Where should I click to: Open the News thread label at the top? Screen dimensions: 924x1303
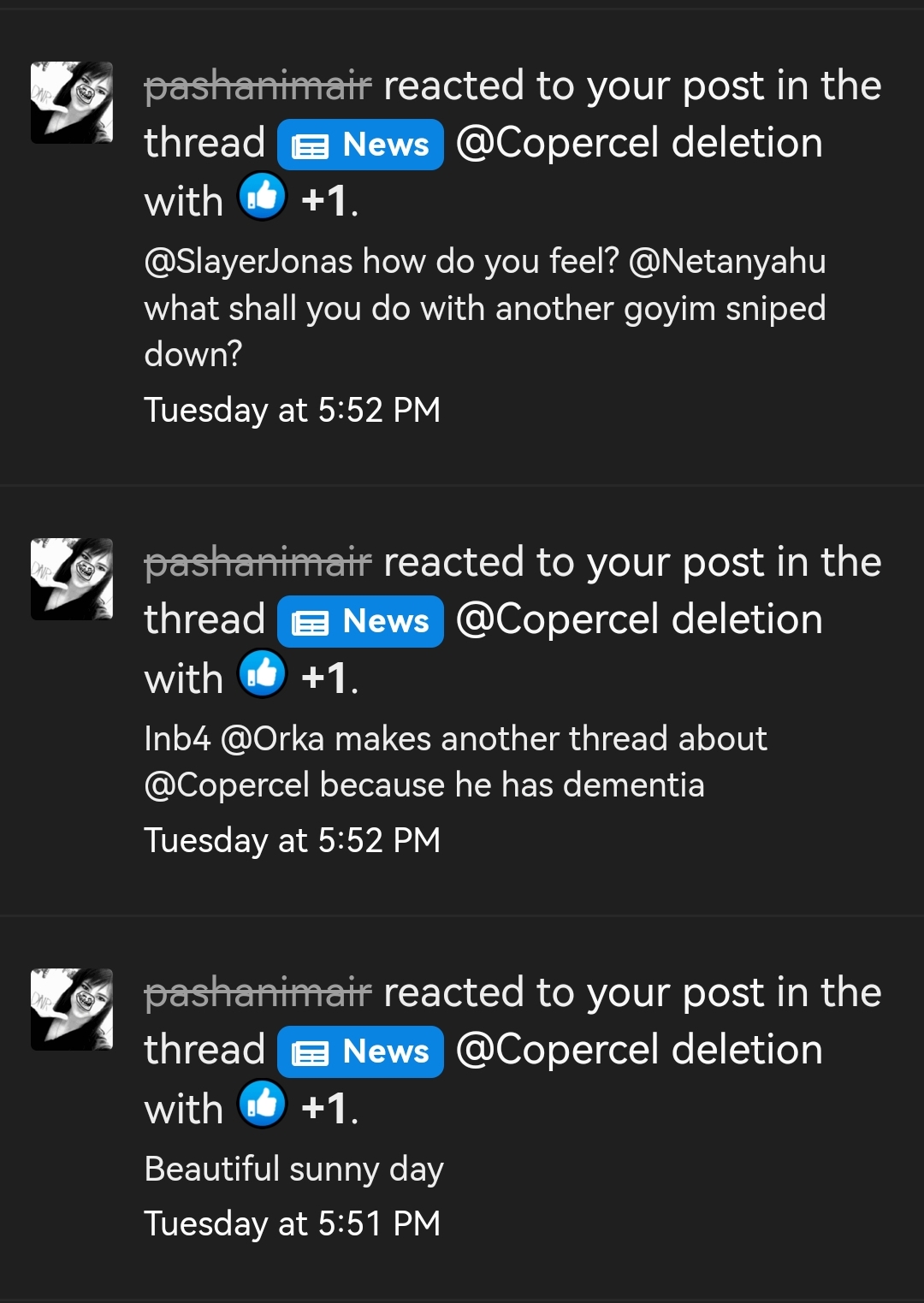(x=359, y=144)
